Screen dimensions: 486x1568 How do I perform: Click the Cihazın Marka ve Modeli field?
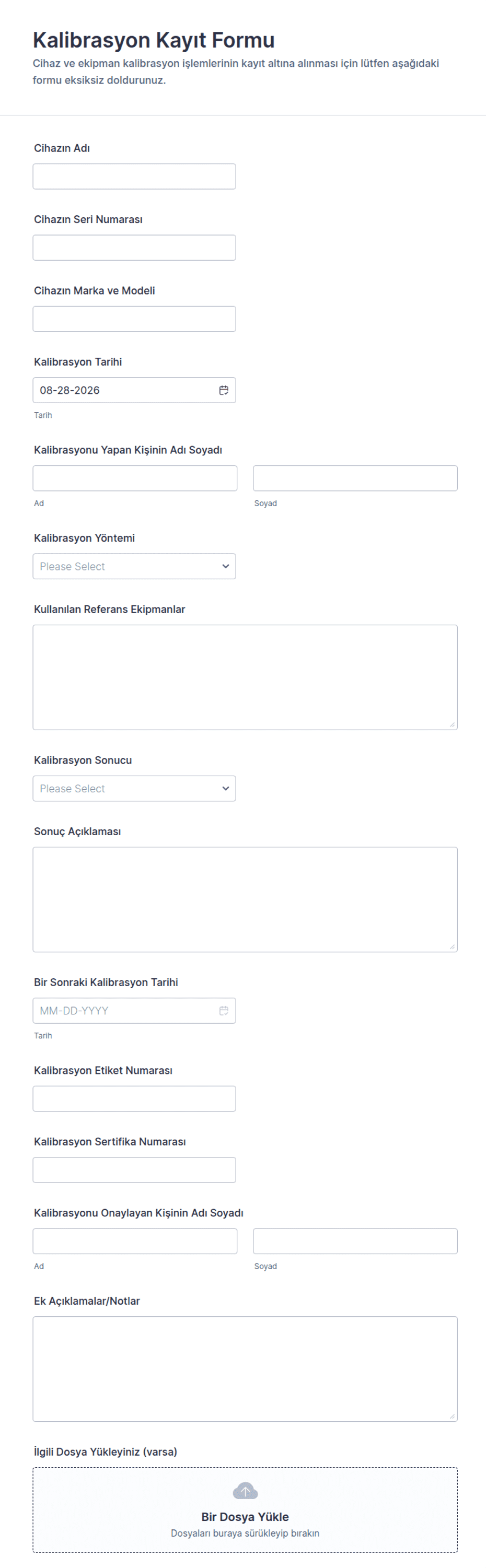click(x=134, y=319)
